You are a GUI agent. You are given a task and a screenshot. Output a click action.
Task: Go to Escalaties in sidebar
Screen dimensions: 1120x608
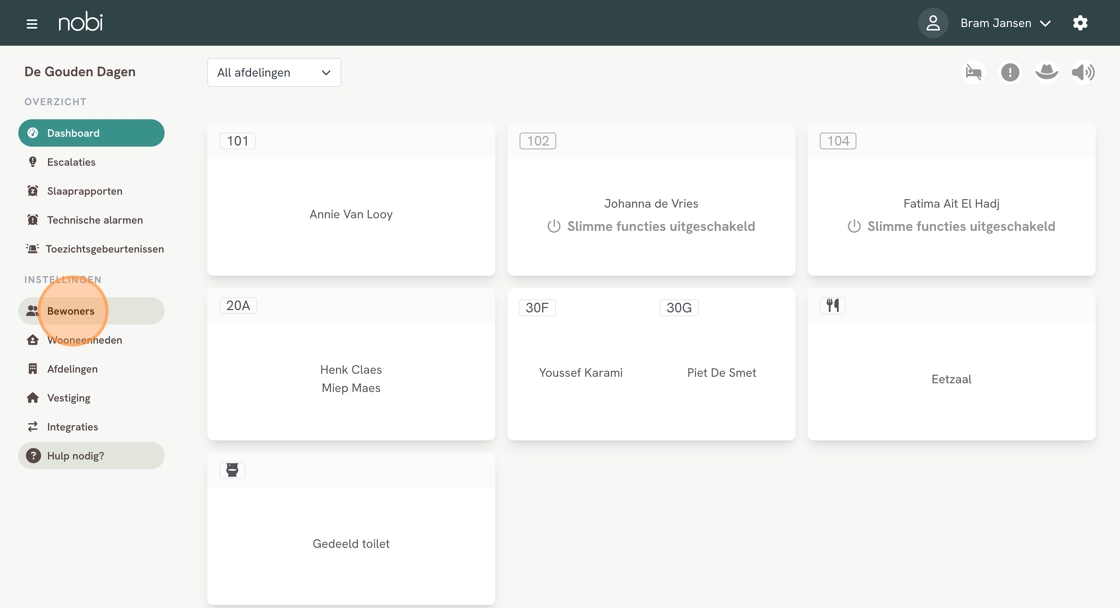tap(71, 162)
